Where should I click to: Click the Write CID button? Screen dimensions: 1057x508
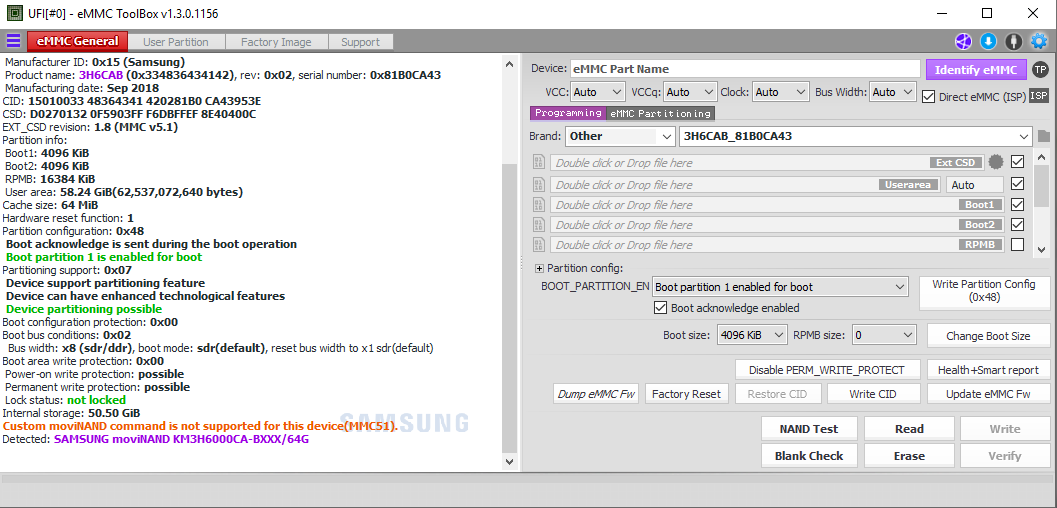(x=872, y=394)
